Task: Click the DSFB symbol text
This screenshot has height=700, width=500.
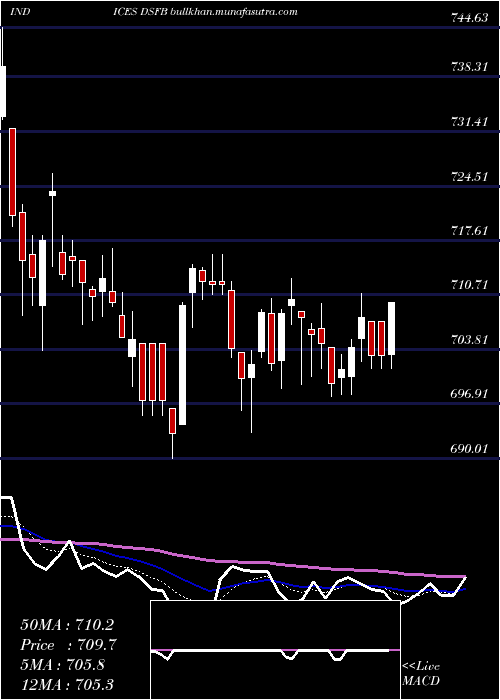Action: pyautogui.click(x=153, y=12)
